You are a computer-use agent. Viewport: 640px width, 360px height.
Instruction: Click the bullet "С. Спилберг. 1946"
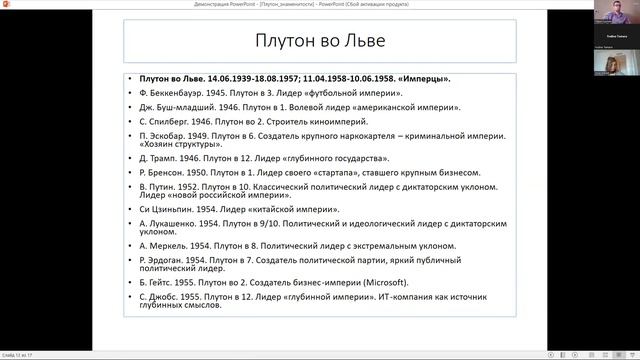pos(253,122)
